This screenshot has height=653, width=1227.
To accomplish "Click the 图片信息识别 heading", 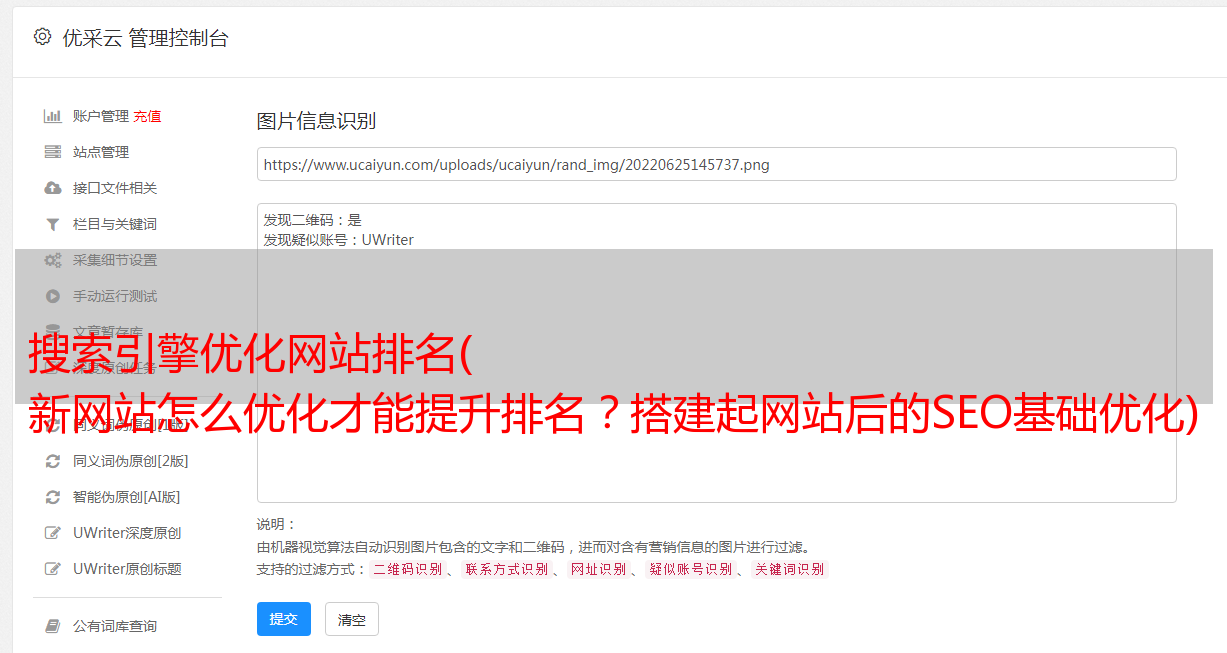I will [x=316, y=121].
